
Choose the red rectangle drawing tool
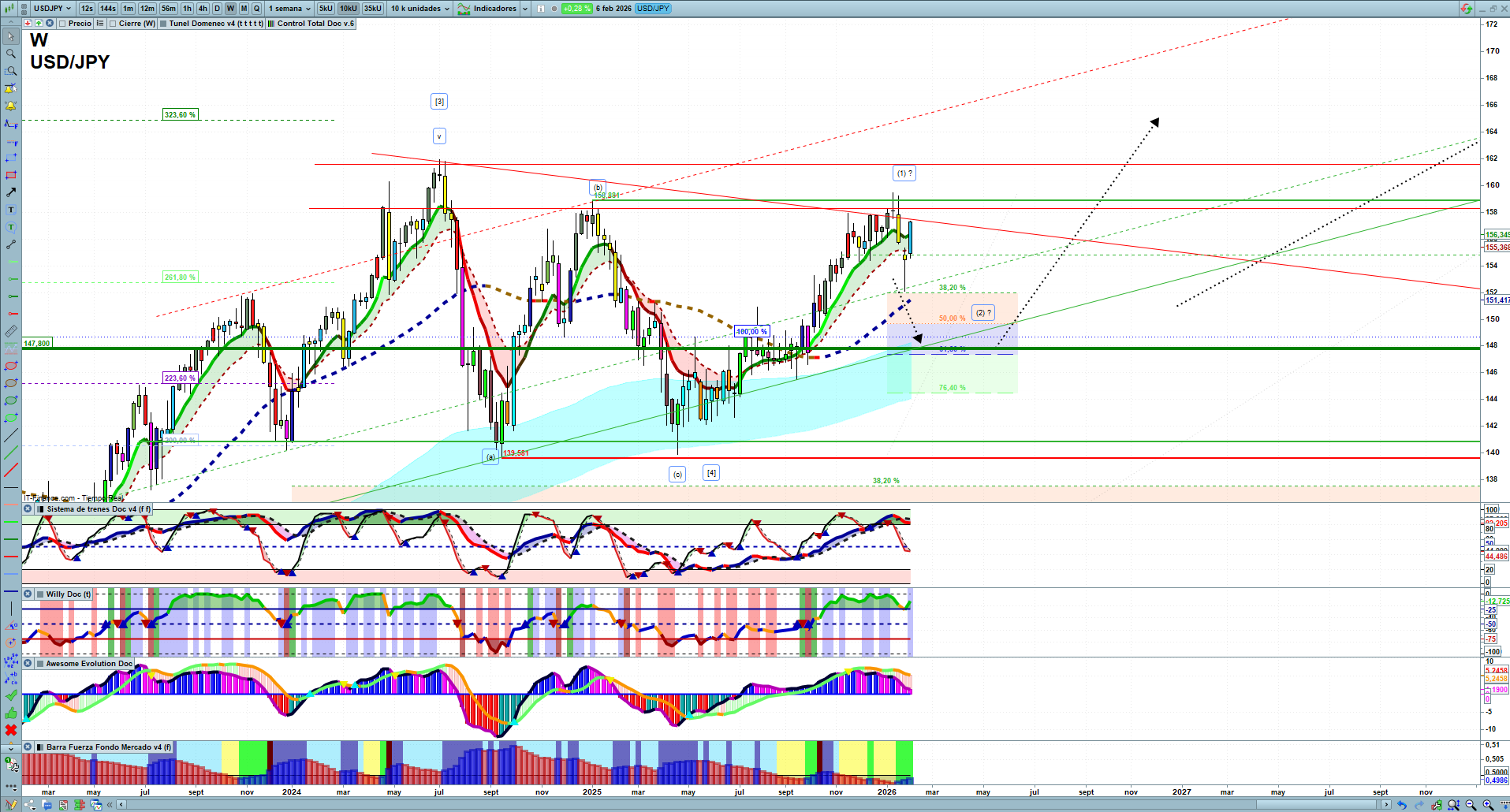tap(11, 175)
